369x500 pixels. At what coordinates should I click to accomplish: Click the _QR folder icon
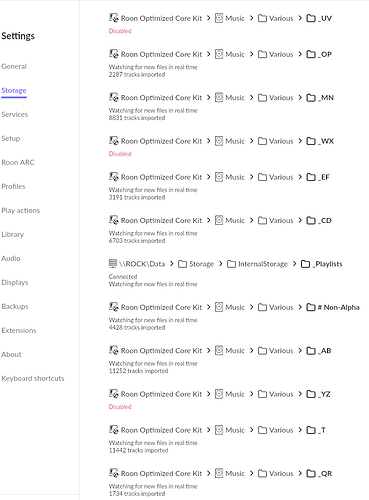point(311,473)
